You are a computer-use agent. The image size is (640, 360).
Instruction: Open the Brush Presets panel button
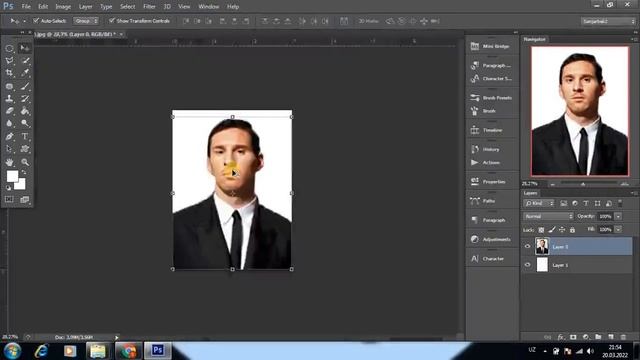coord(491,98)
